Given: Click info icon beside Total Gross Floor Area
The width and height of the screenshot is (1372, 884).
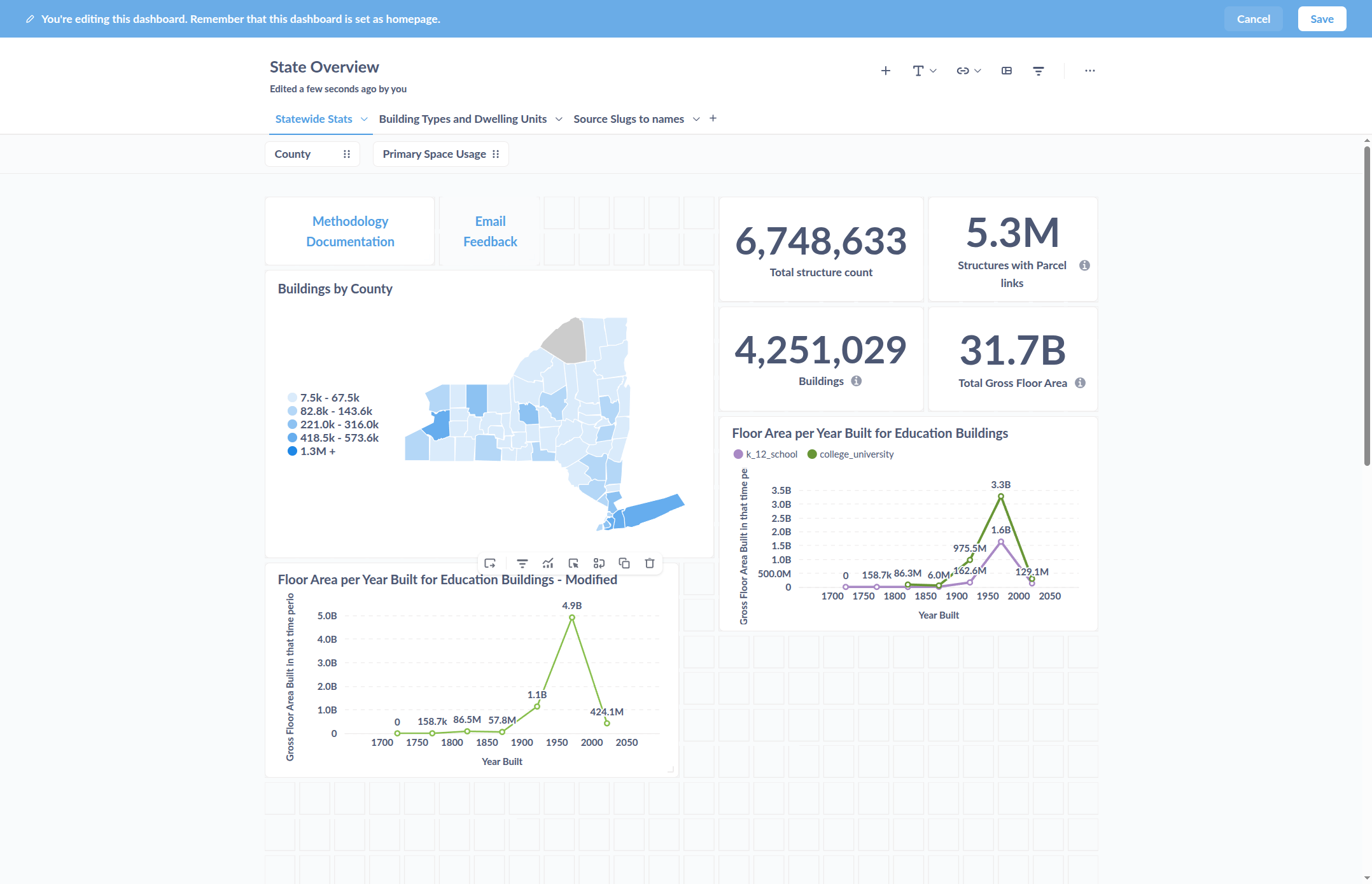Looking at the screenshot, I should point(1080,383).
